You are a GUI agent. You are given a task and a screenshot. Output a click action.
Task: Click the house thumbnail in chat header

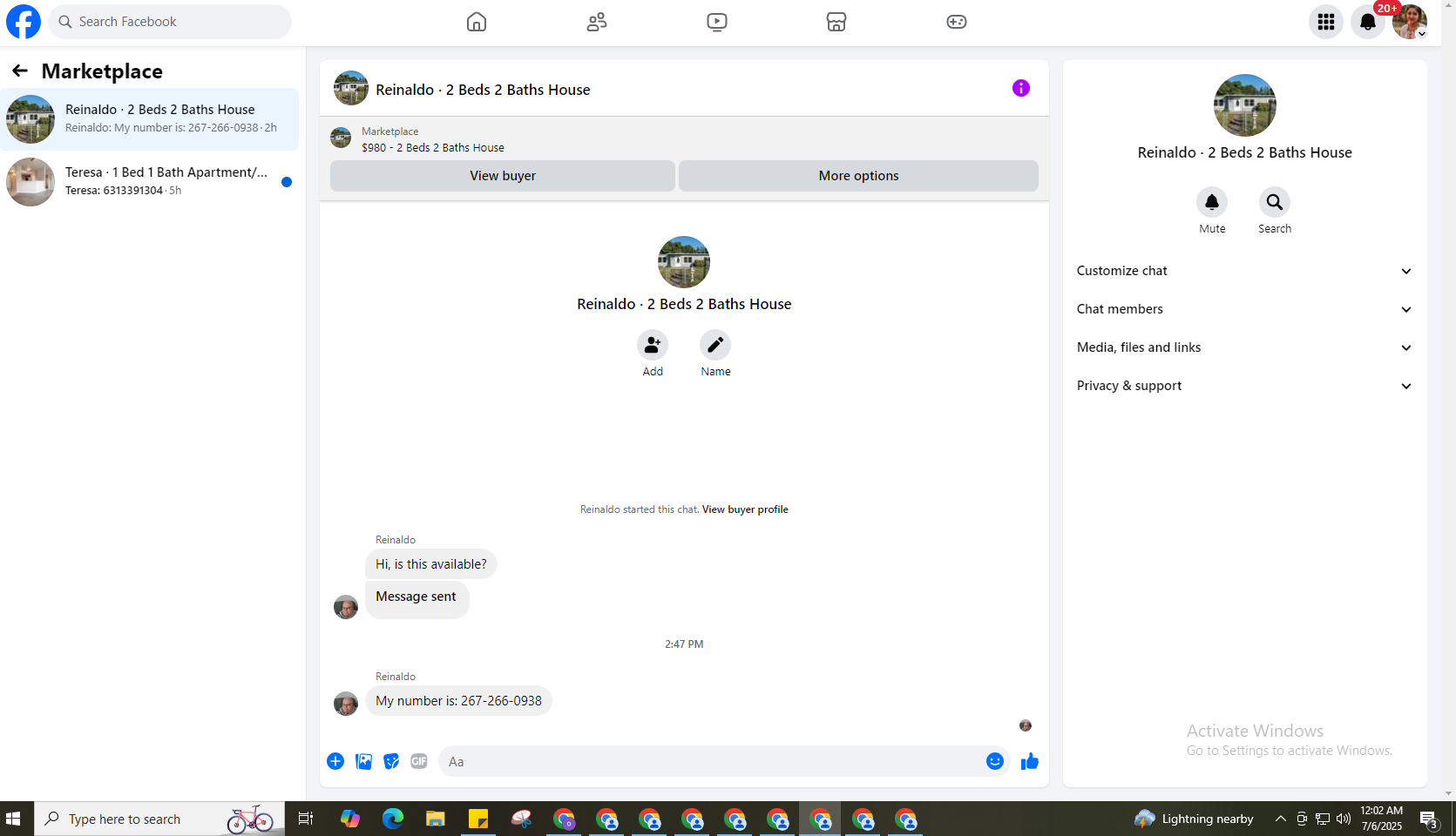point(351,88)
